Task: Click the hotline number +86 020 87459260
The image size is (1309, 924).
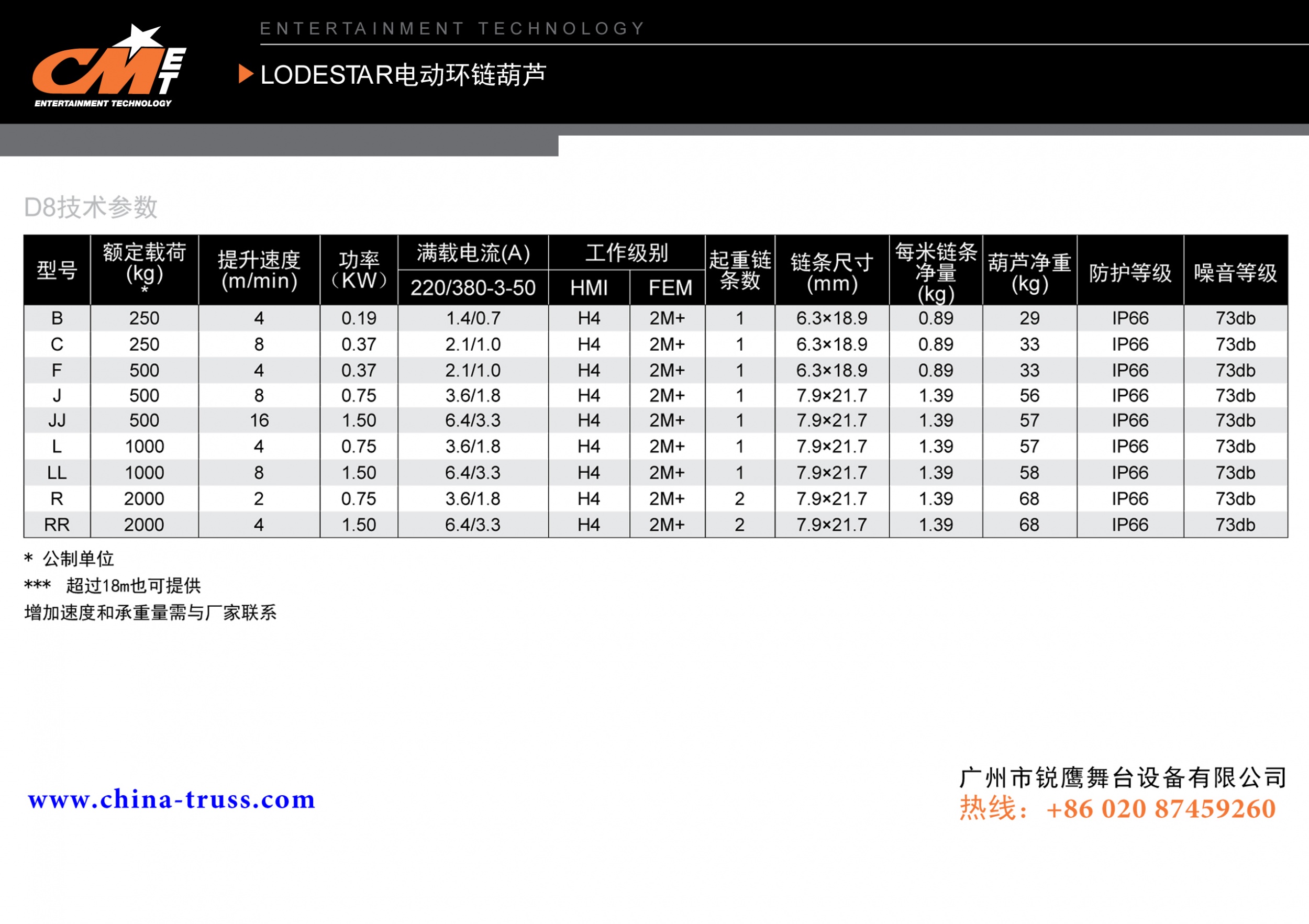Action: [1161, 809]
